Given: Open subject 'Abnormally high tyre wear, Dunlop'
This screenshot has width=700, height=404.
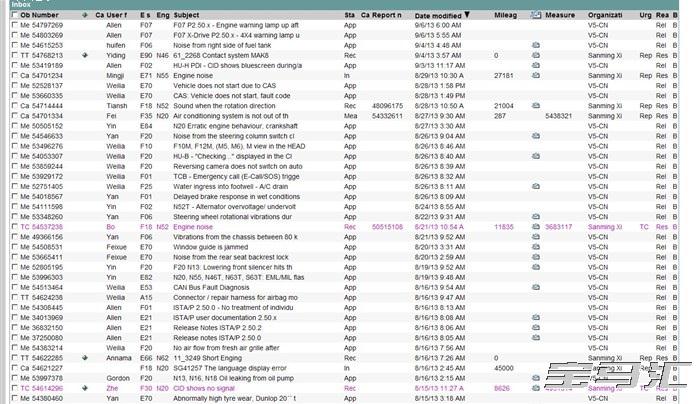Looking at the screenshot, I should point(234,398).
